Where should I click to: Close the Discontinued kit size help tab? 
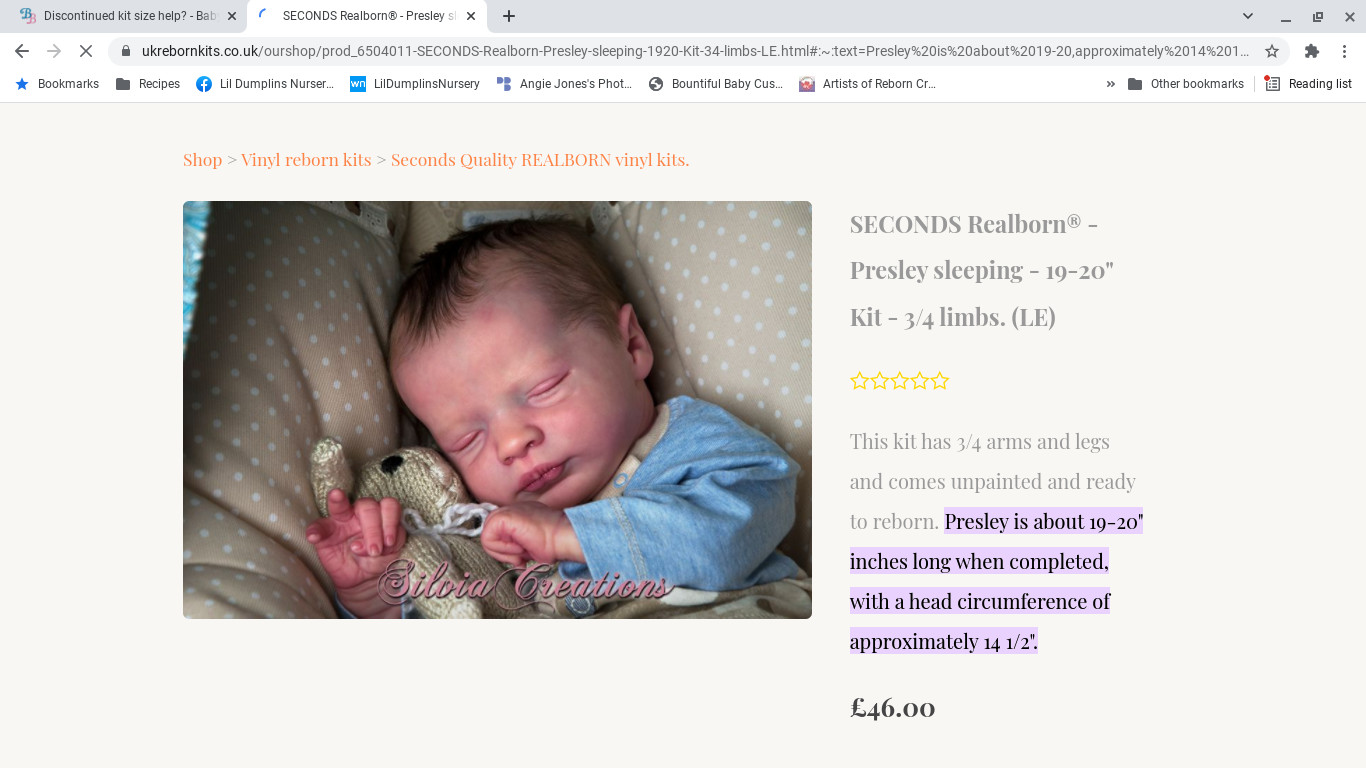pyautogui.click(x=232, y=16)
